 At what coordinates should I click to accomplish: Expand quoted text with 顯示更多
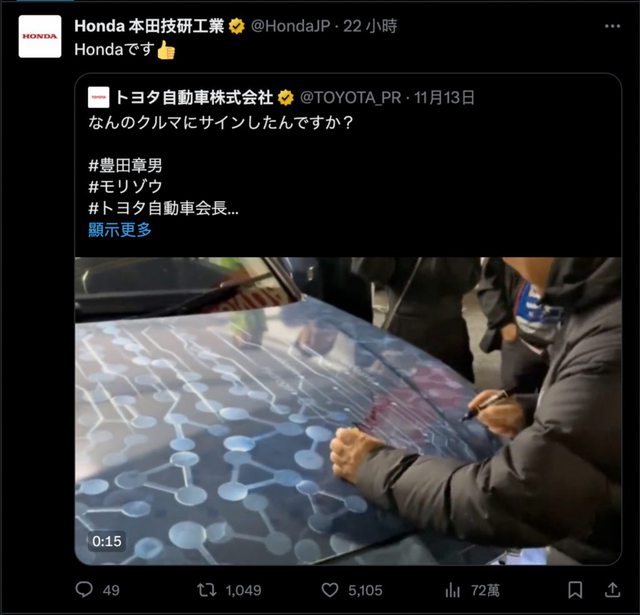120,230
